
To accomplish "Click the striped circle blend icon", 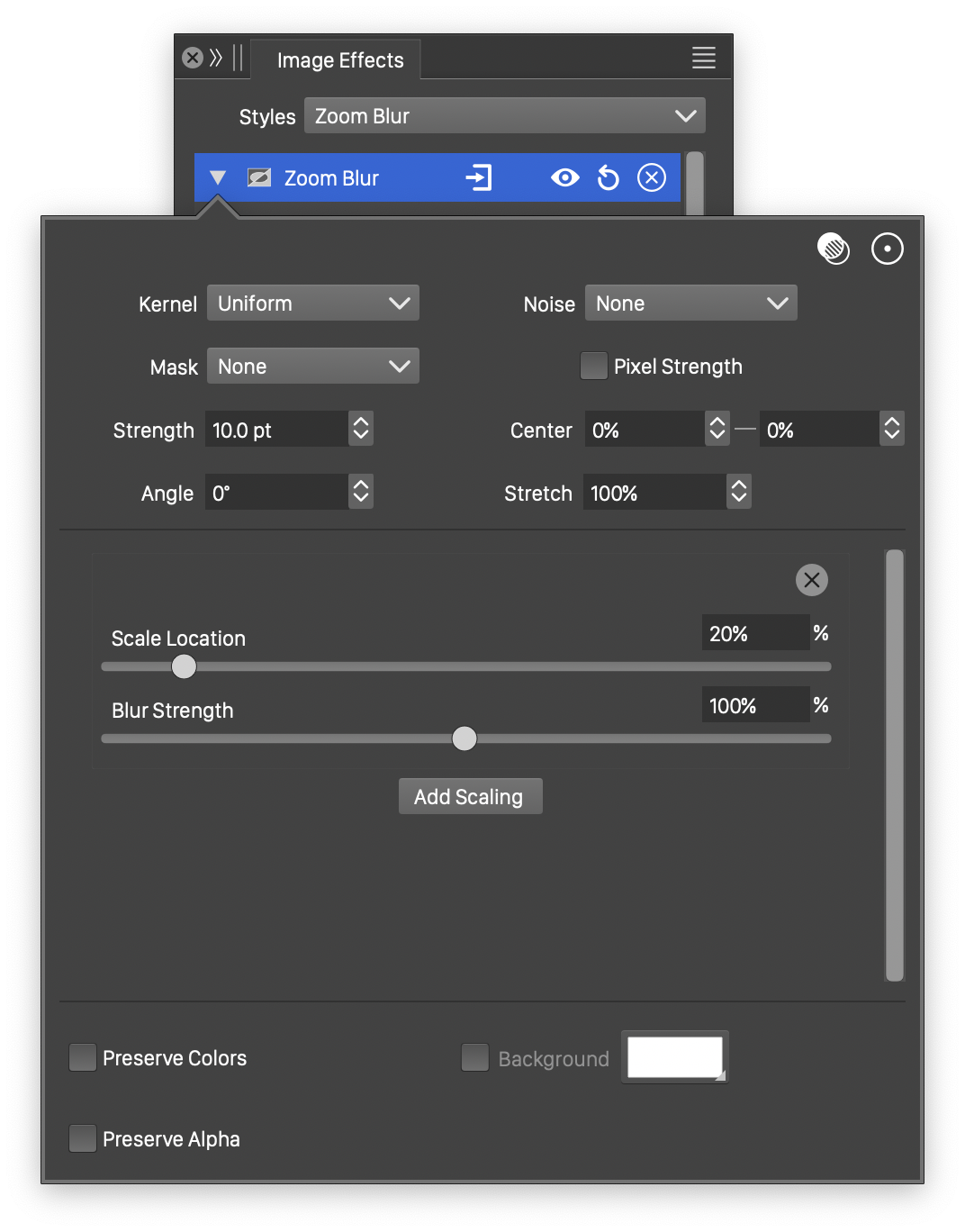I will [x=834, y=249].
